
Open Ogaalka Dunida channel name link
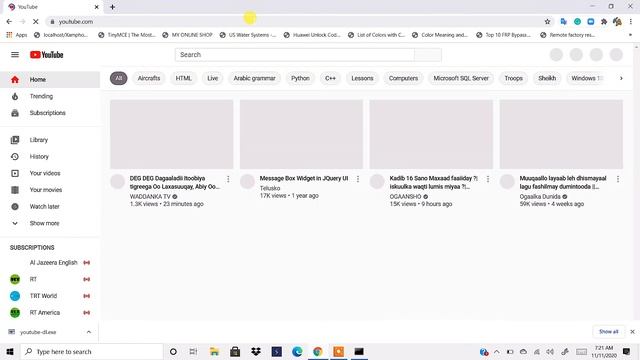point(540,197)
